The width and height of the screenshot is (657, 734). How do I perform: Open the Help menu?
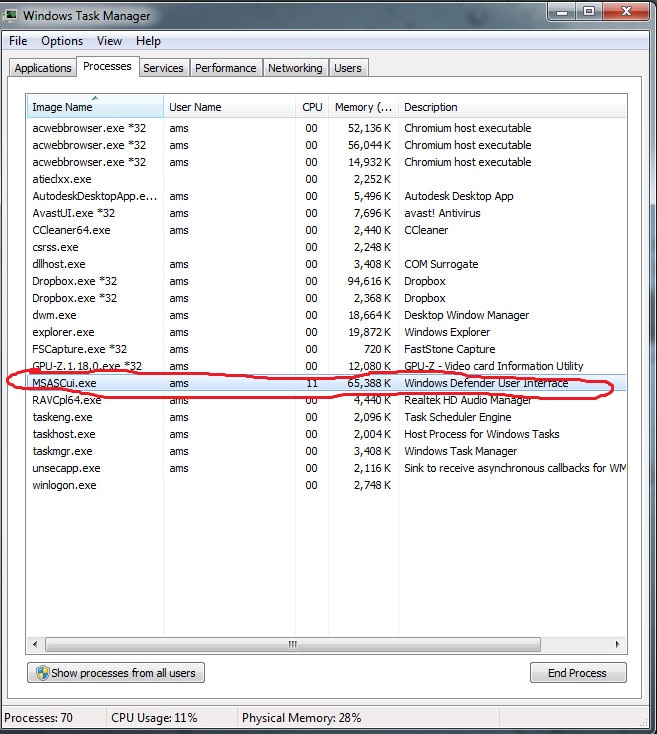pos(148,41)
